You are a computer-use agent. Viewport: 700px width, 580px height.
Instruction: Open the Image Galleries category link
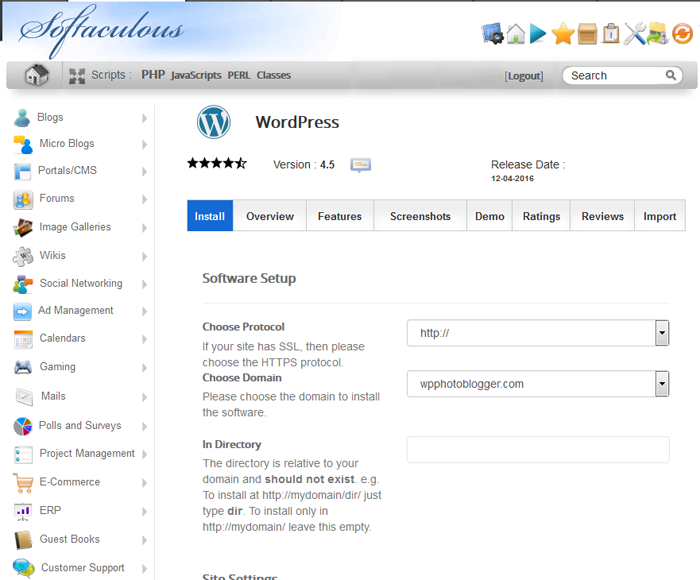(75, 227)
